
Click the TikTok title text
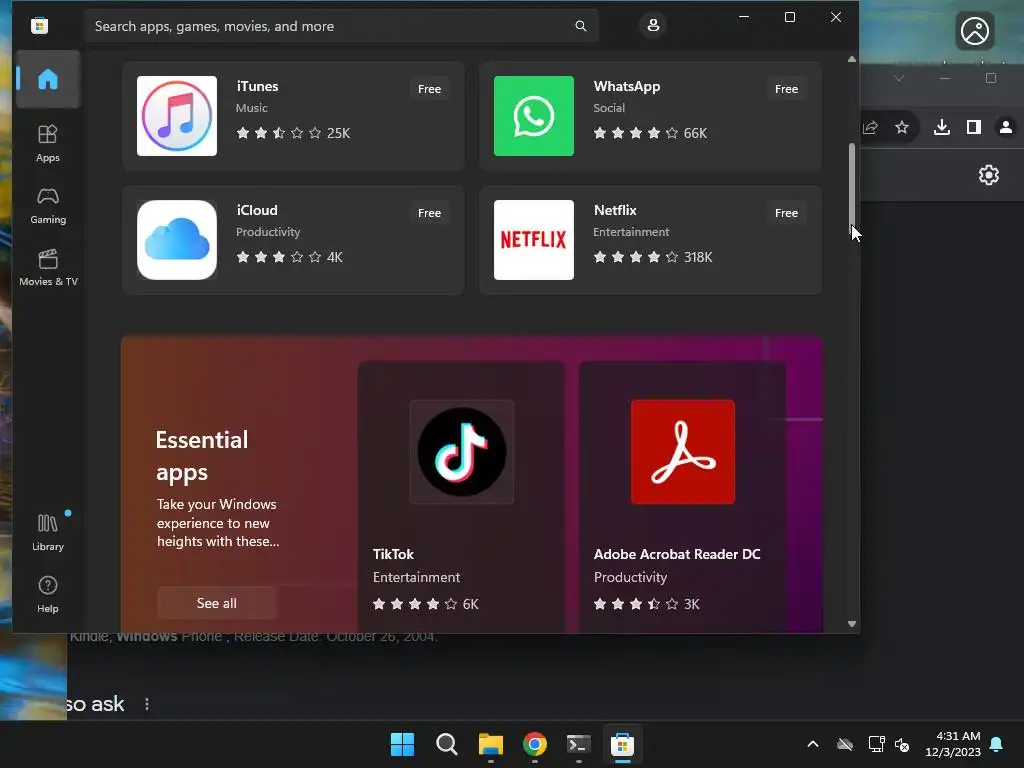point(393,554)
